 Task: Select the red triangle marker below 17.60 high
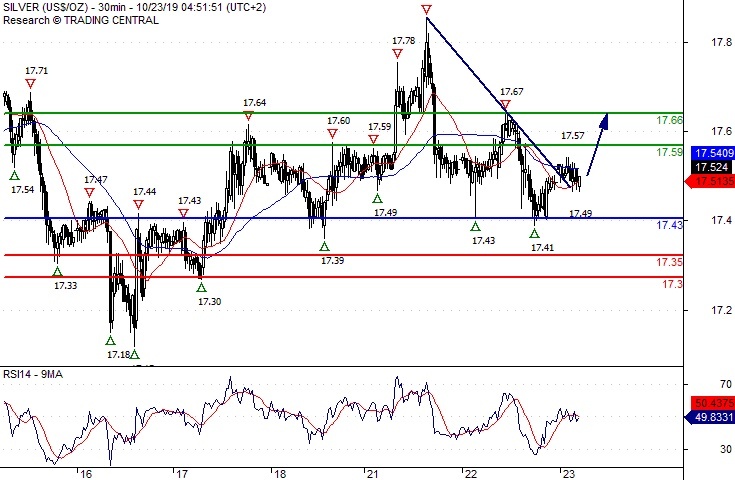click(332, 134)
